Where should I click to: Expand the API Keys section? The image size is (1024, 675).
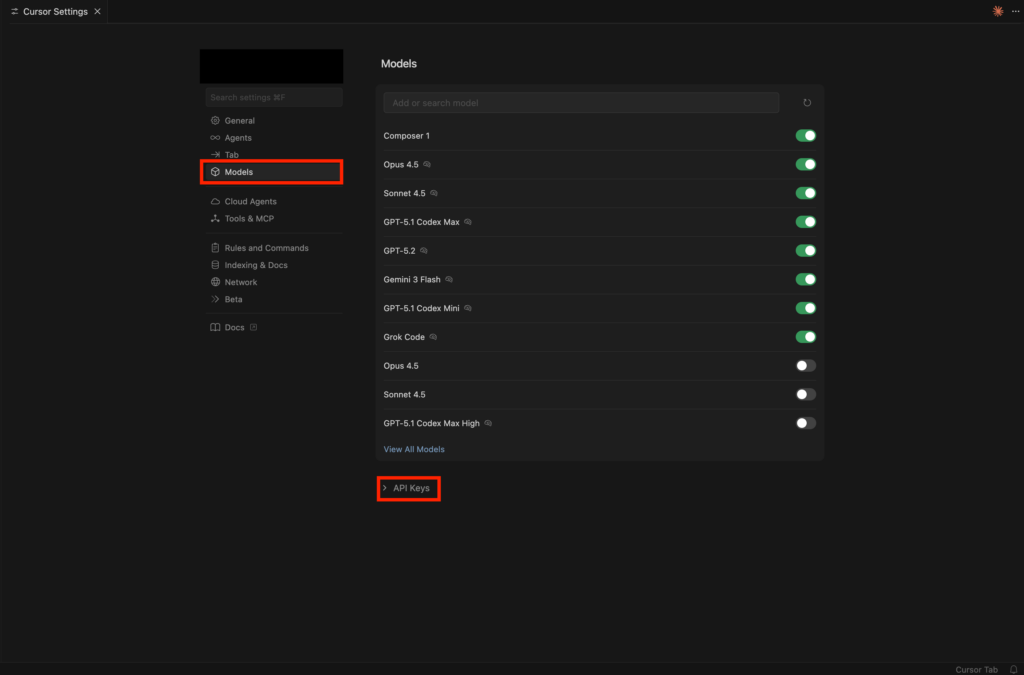pyautogui.click(x=410, y=488)
